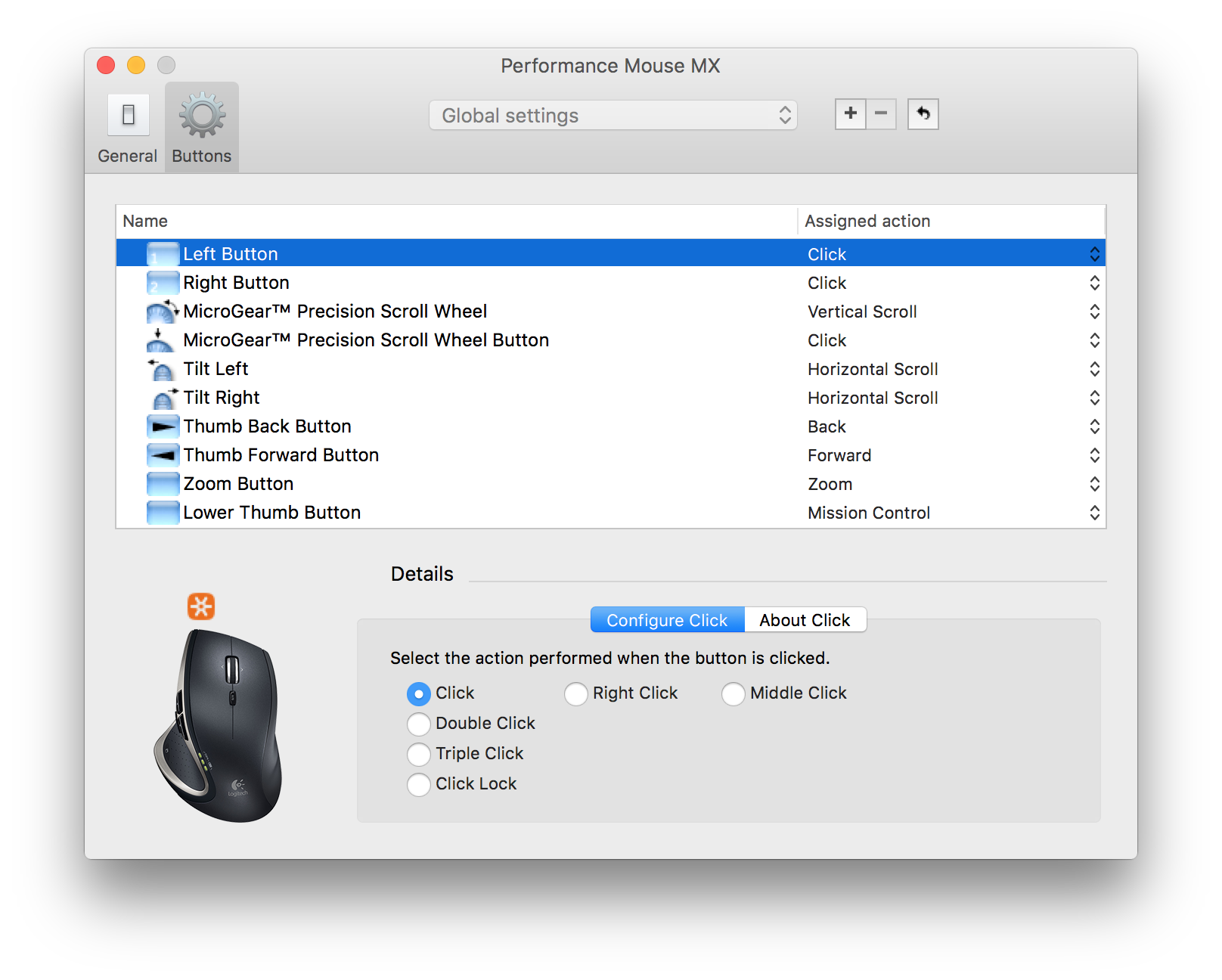
Task: Open action dropdown for Thumb Forward Button
Action: 1094,455
